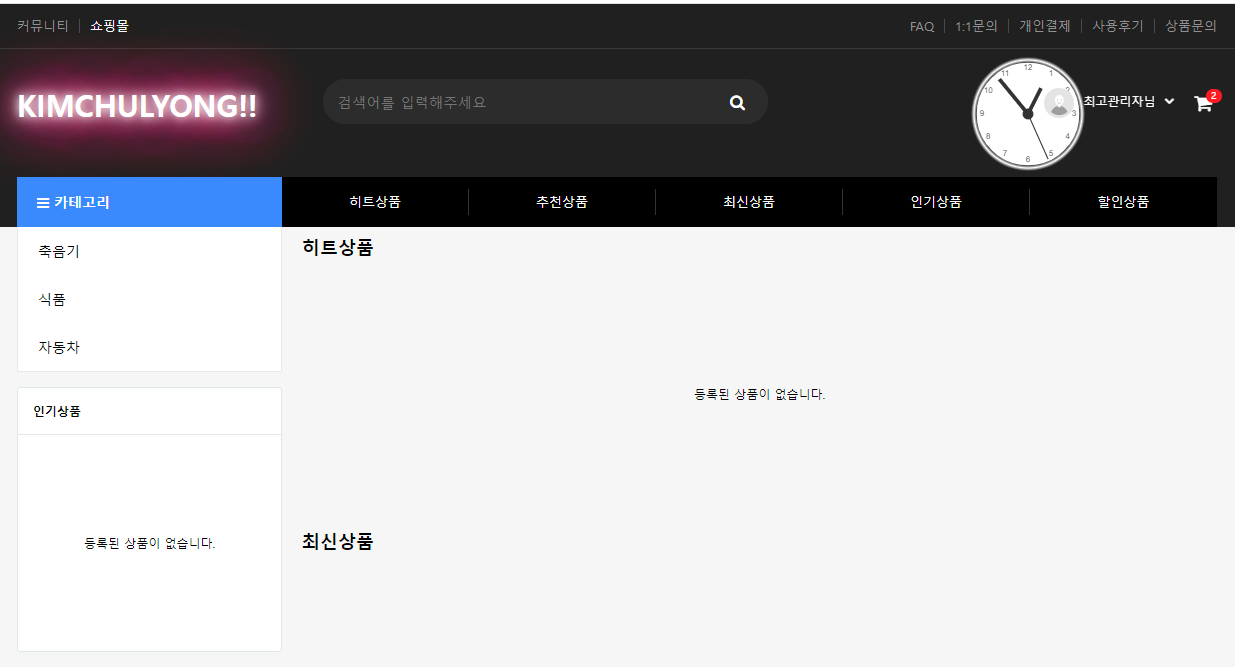Image resolution: width=1235 pixels, height=667 pixels.
Task: Click the hamburger icon beside 카테고리
Action: point(43,203)
